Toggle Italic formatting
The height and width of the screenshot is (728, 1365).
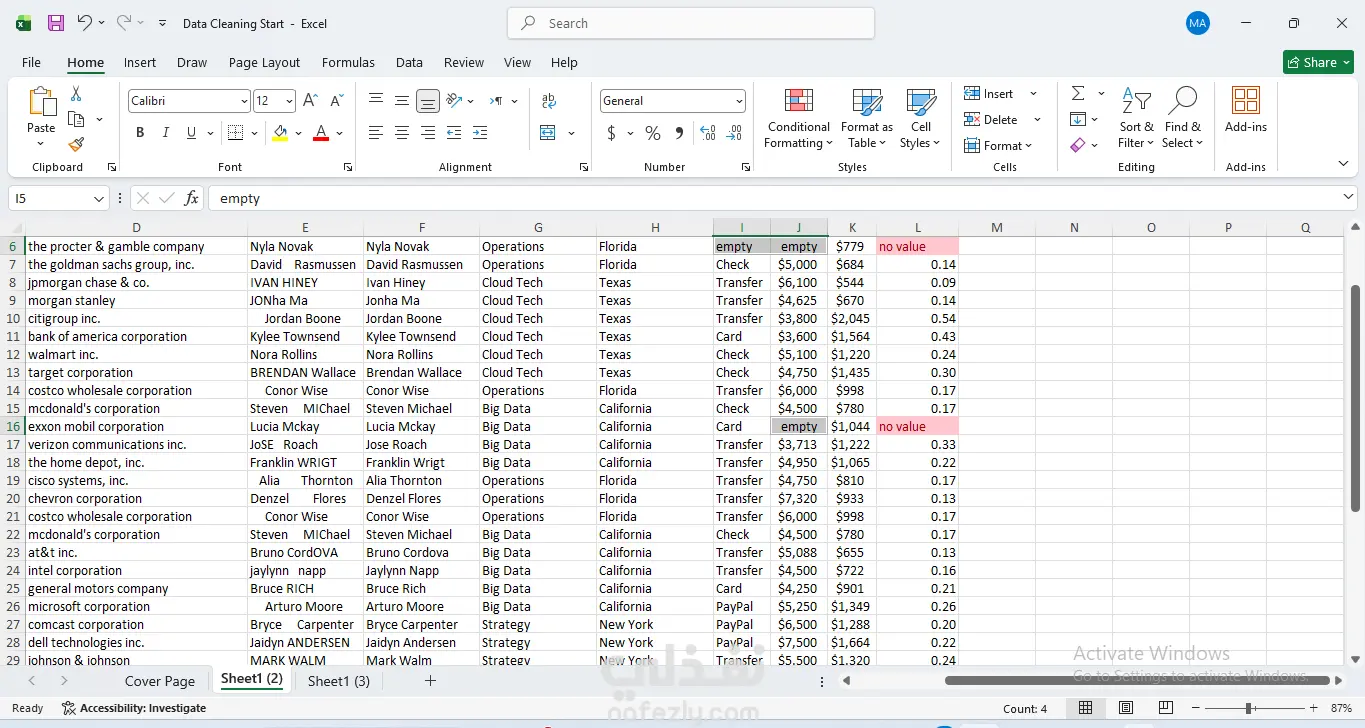pyautogui.click(x=166, y=133)
